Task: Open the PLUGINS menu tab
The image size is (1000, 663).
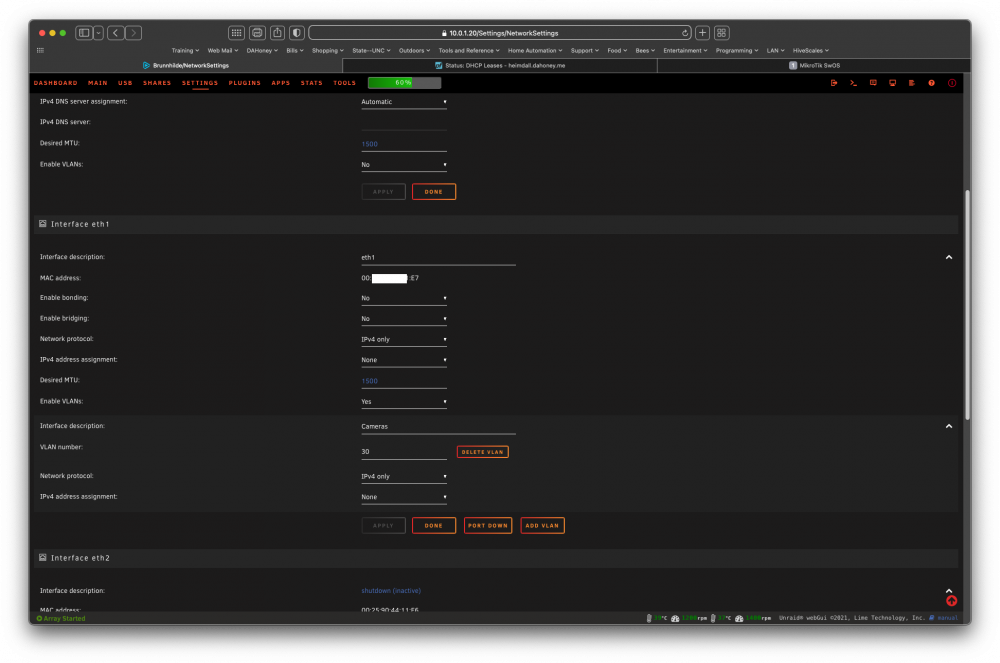Action: click(245, 83)
